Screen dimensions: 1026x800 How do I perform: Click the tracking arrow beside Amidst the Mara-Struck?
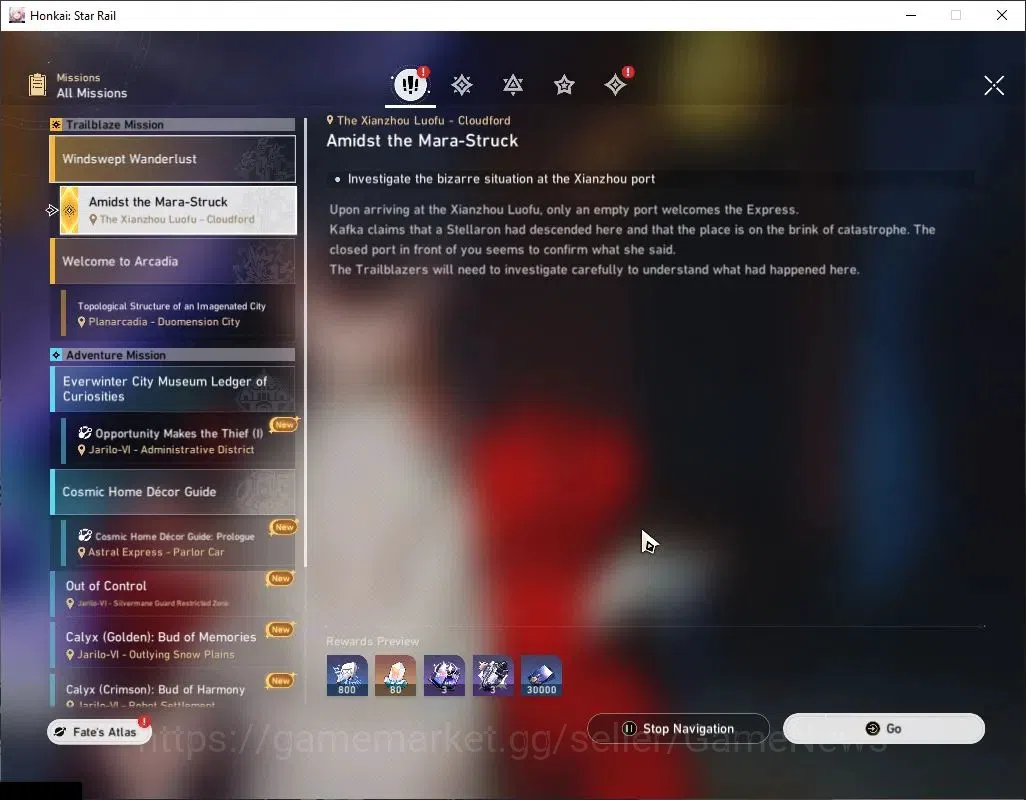point(52,210)
